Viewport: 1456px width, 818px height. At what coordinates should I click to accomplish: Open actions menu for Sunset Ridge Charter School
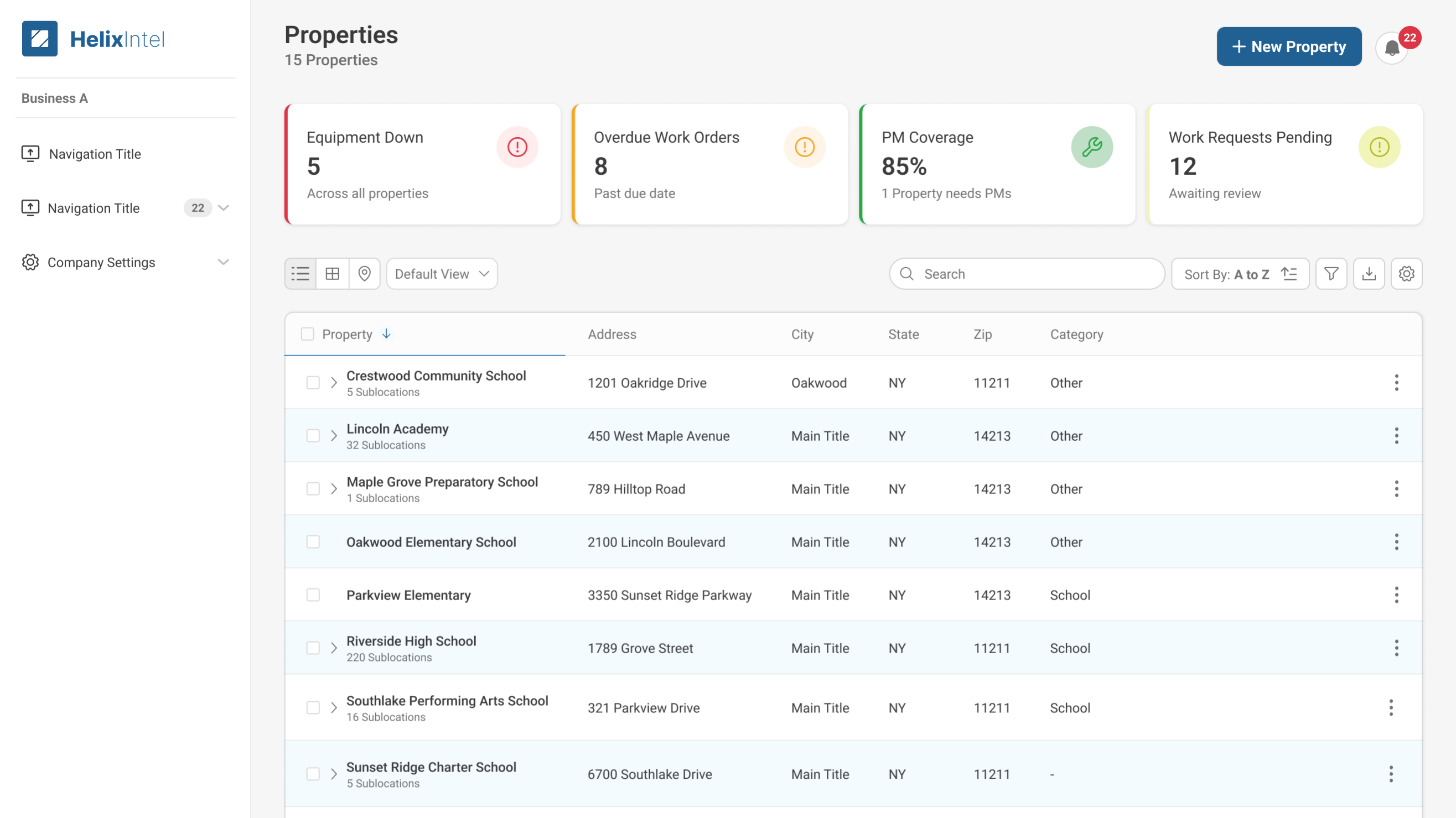(1391, 774)
